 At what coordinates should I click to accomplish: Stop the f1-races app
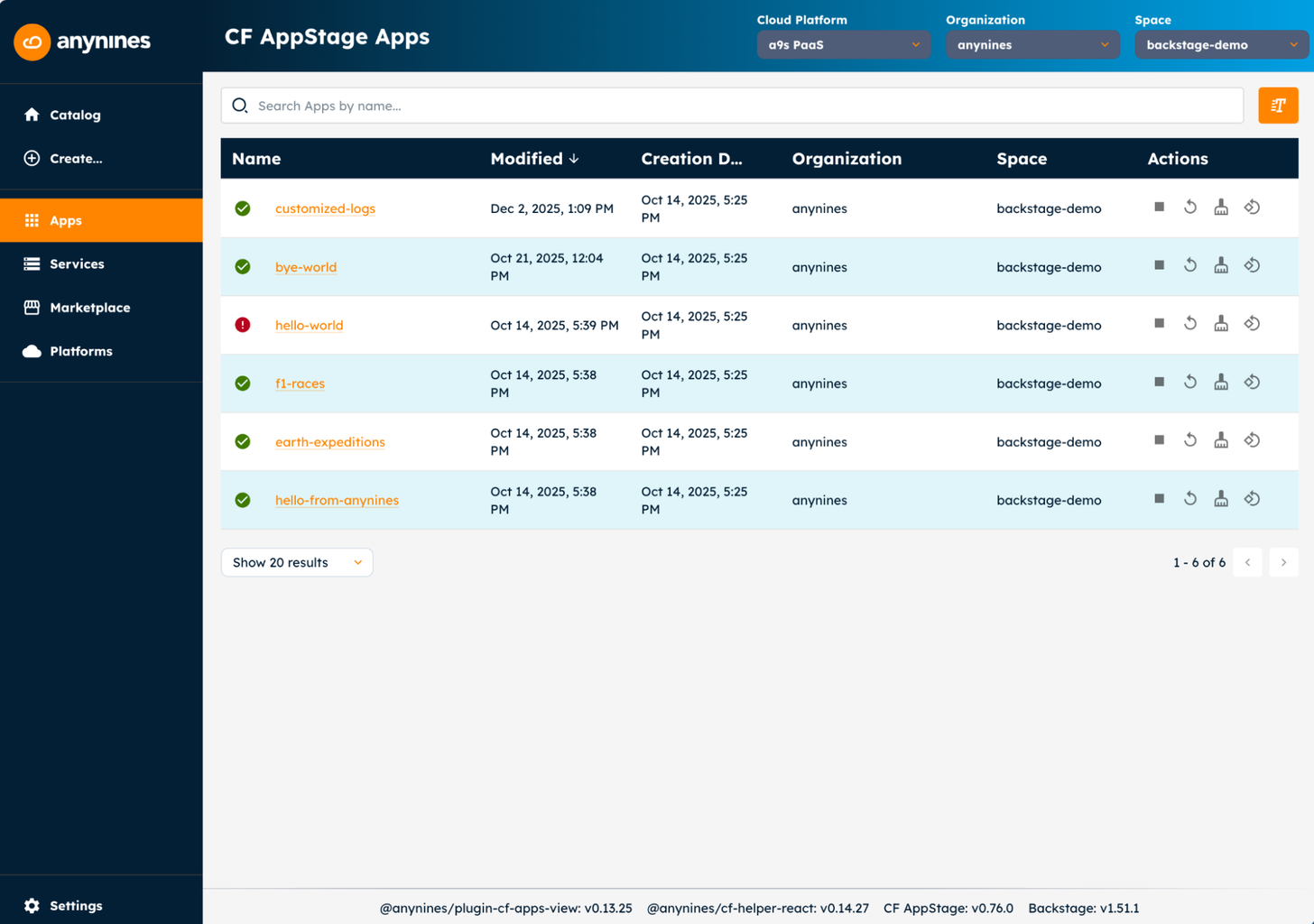[x=1160, y=382]
